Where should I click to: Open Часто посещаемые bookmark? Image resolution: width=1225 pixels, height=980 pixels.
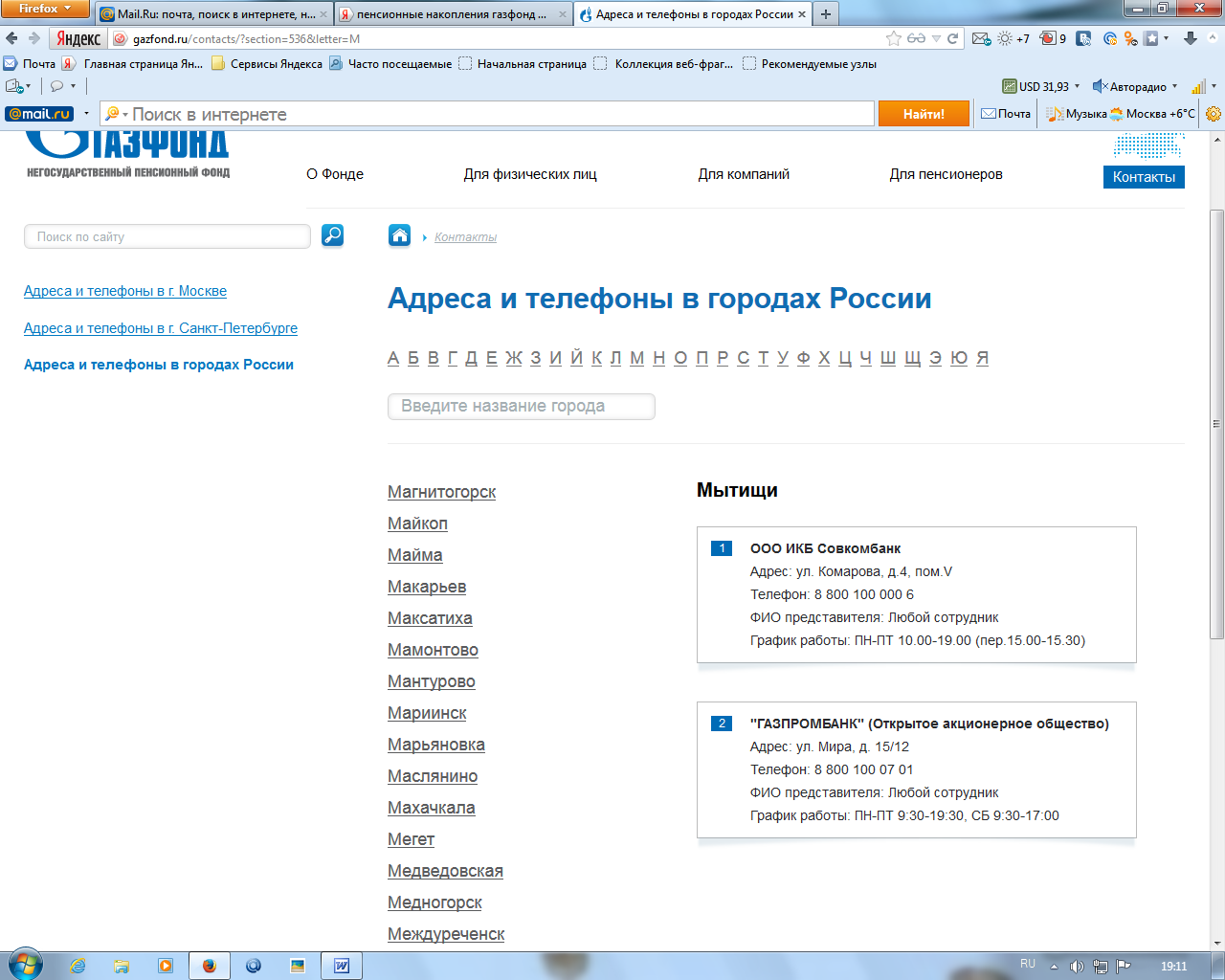(x=390, y=64)
